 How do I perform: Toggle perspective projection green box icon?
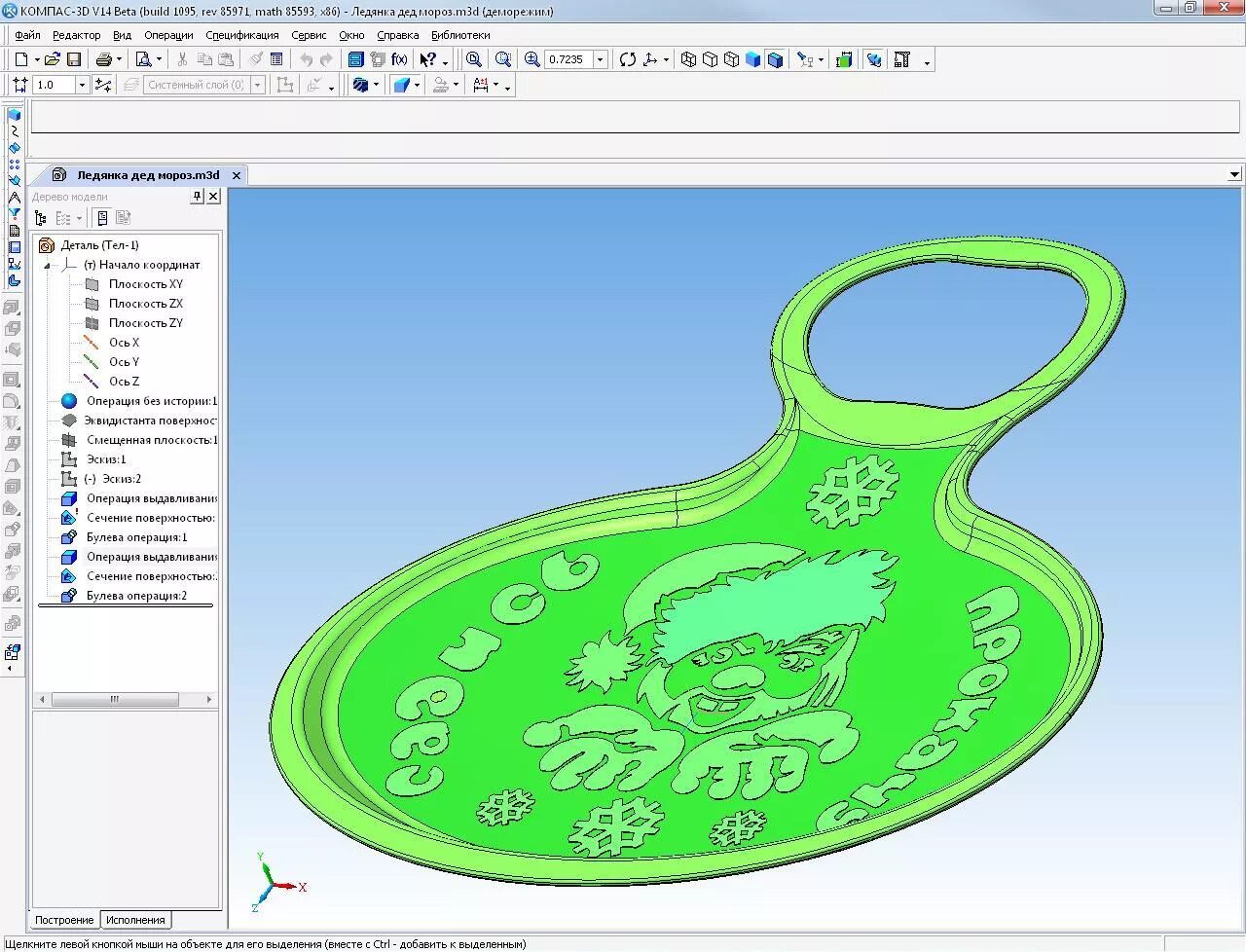pyautogui.click(x=844, y=59)
